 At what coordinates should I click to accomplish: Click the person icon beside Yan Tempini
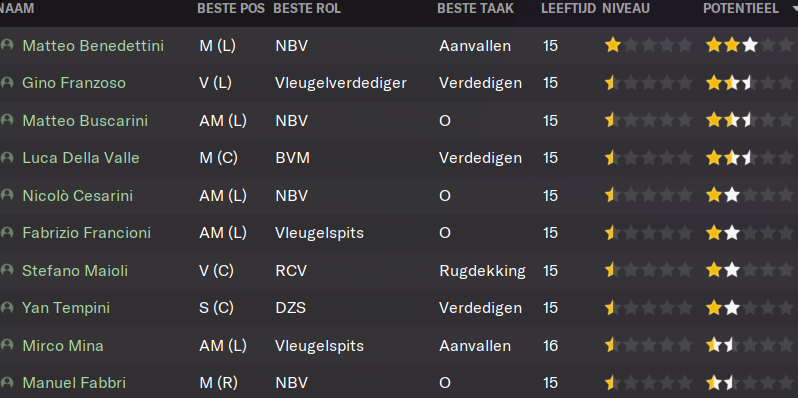click(x=7, y=308)
